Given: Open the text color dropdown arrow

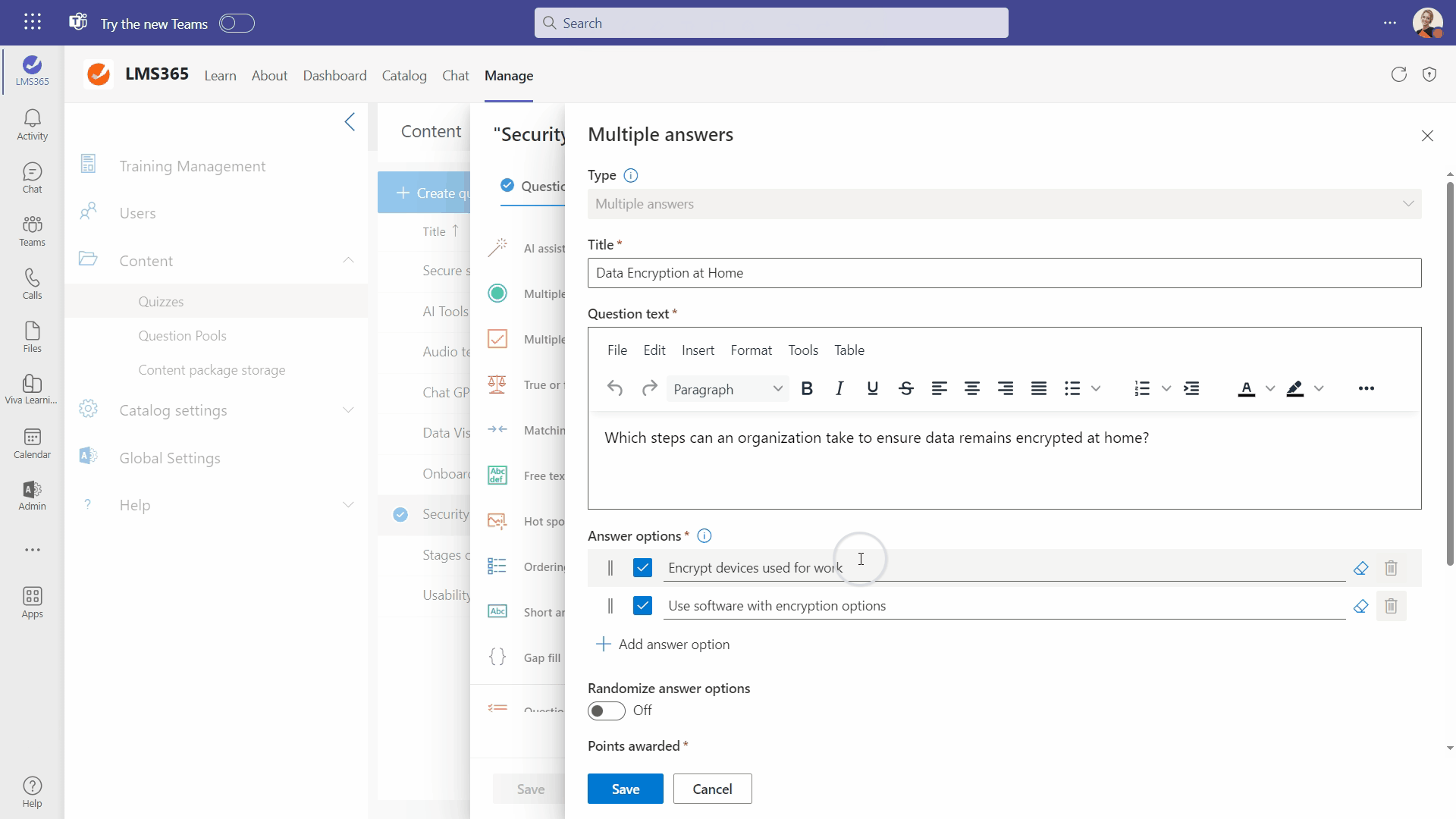Looking at the screenshot, I should tap(1270, 389).
